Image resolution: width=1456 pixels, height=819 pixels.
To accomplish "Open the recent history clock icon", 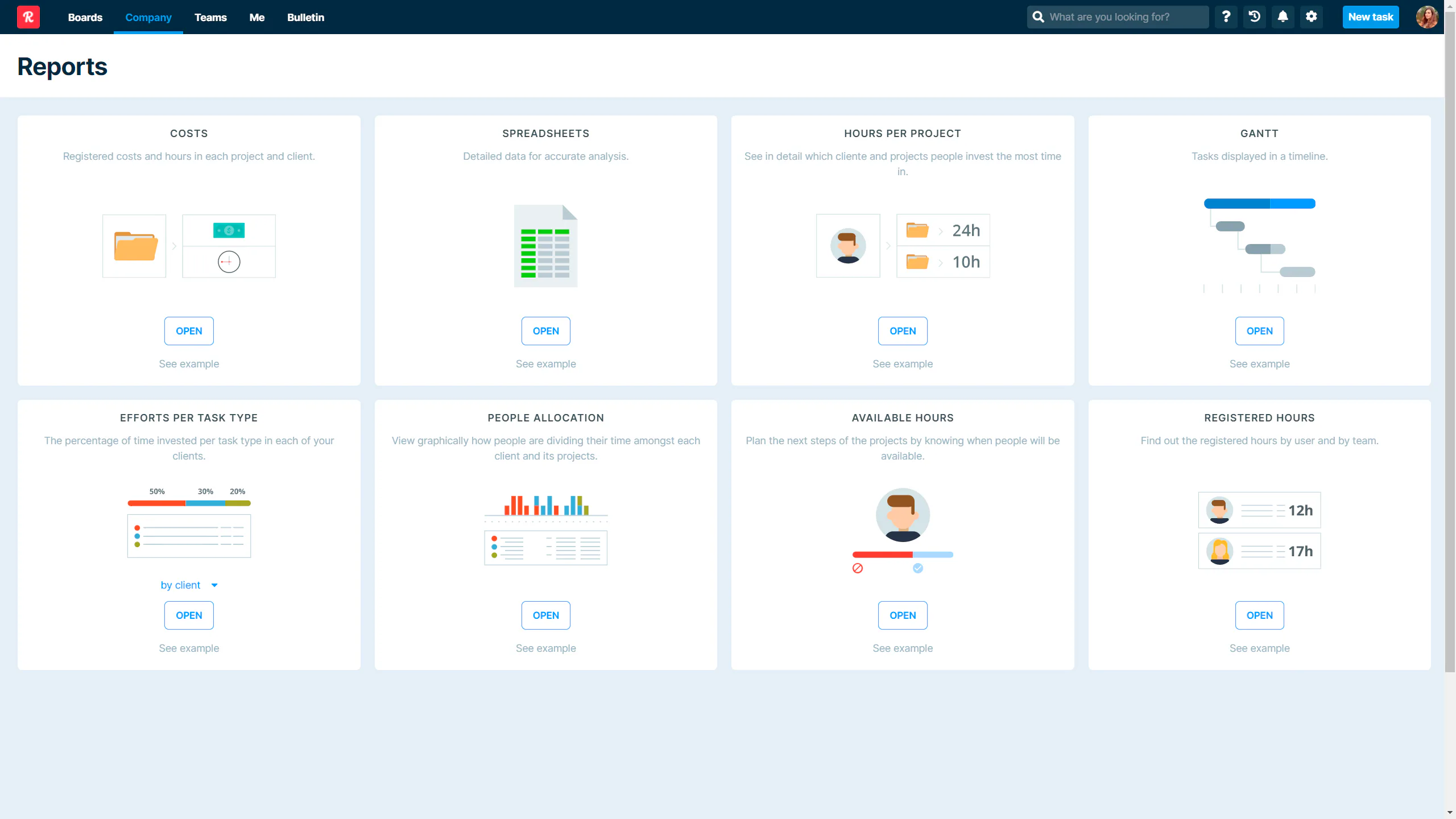I will pos(1254,17).
